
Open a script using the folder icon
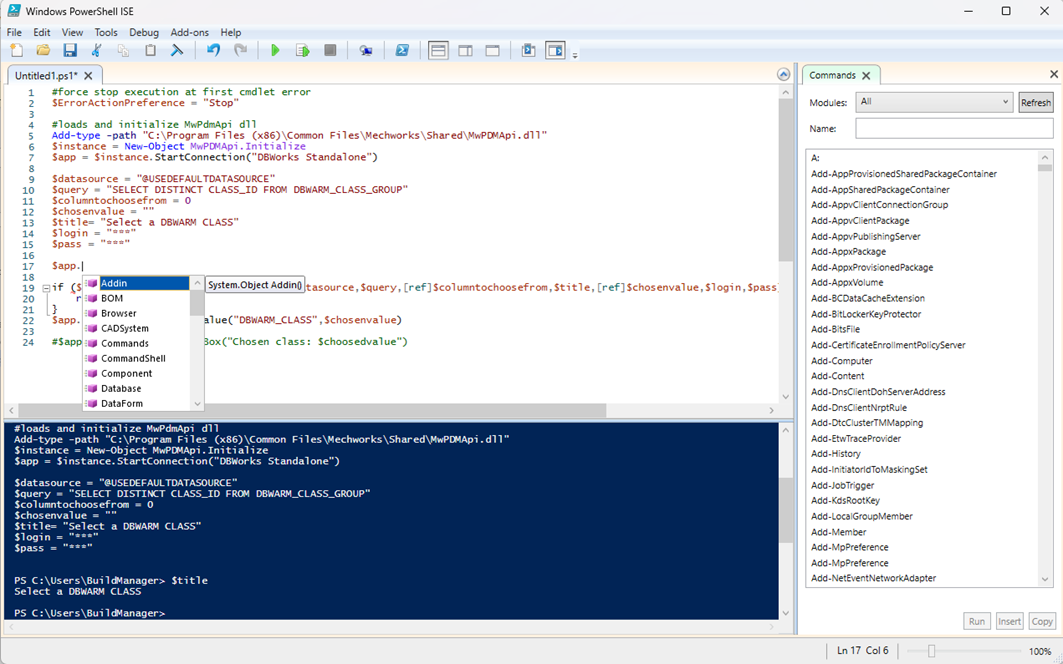click(43, 51)
